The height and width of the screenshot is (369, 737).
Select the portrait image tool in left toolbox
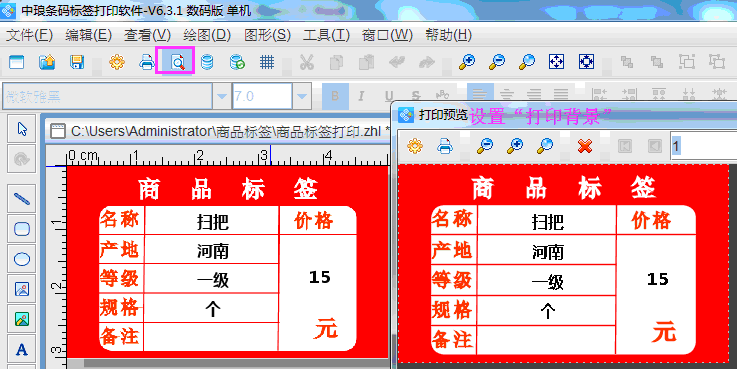(x=22, y=289)
